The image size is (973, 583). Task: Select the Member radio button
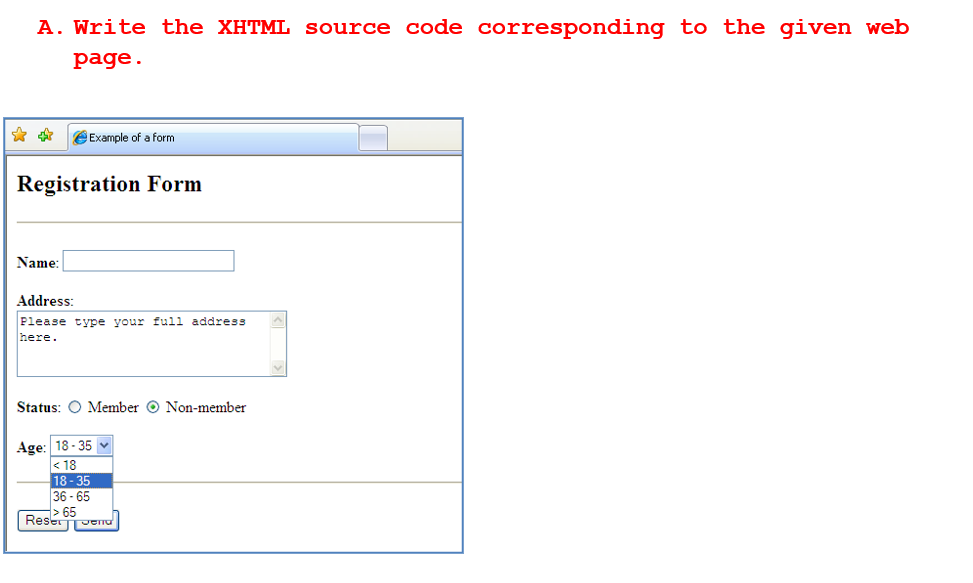pos(75,407)
